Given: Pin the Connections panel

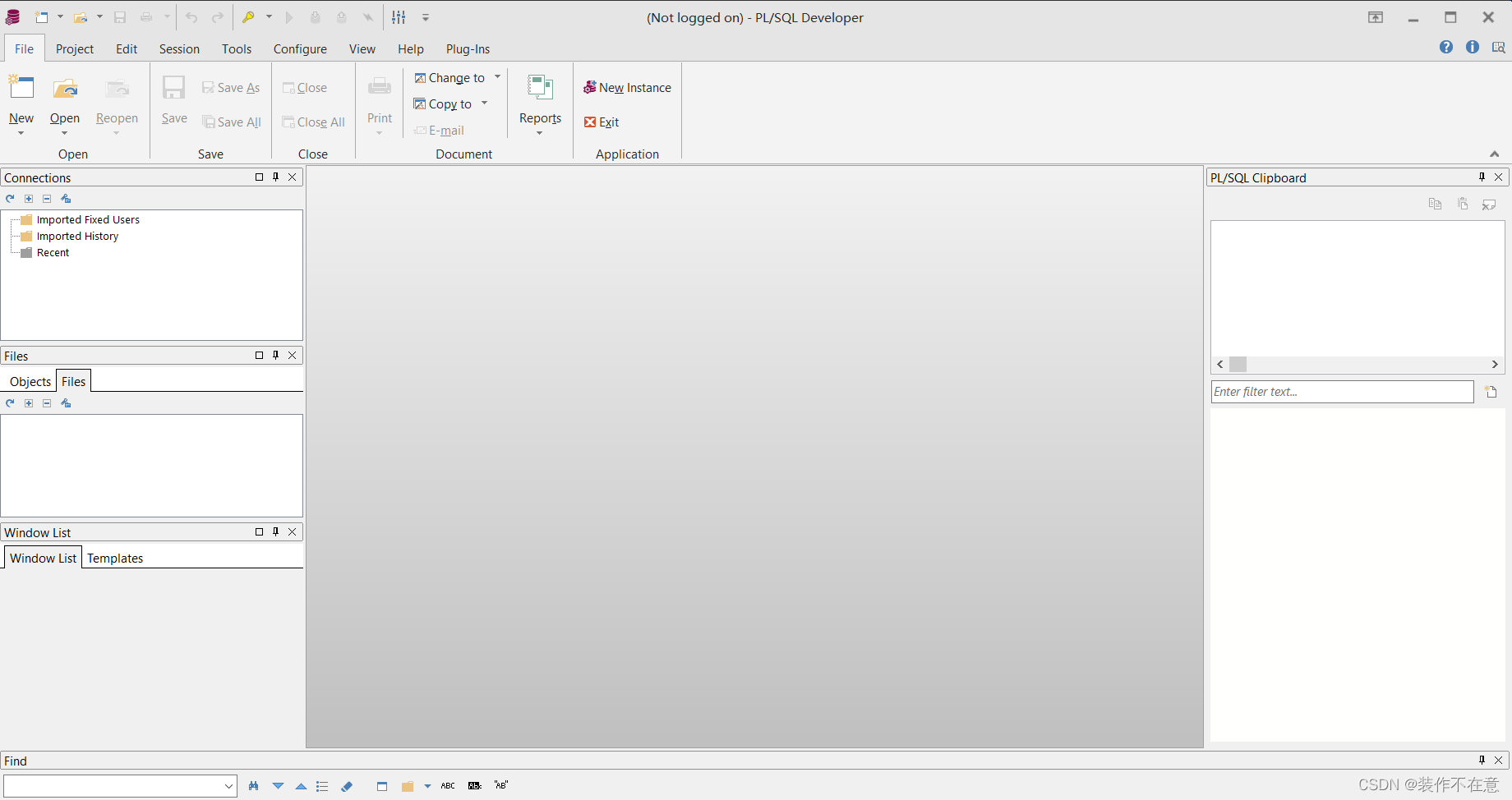Looking at the screenshot, I should 276,177.
